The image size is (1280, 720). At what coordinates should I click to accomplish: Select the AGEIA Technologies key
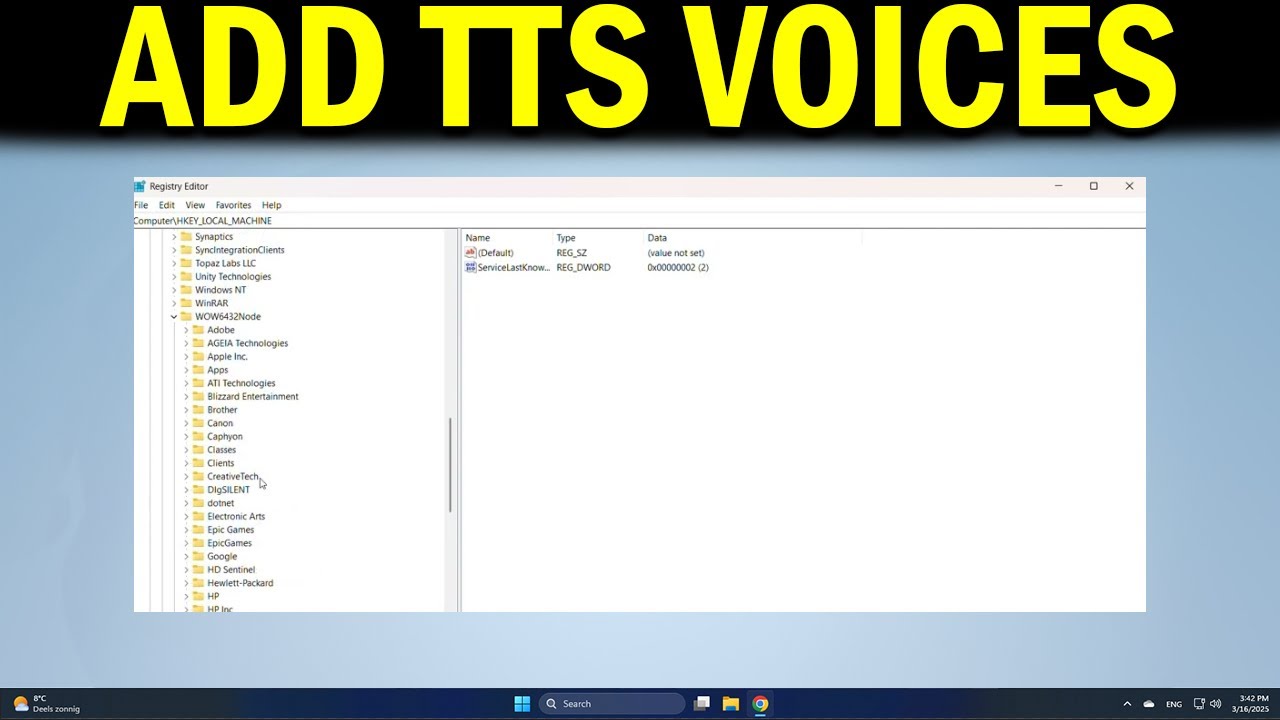(x=247, y=343)
